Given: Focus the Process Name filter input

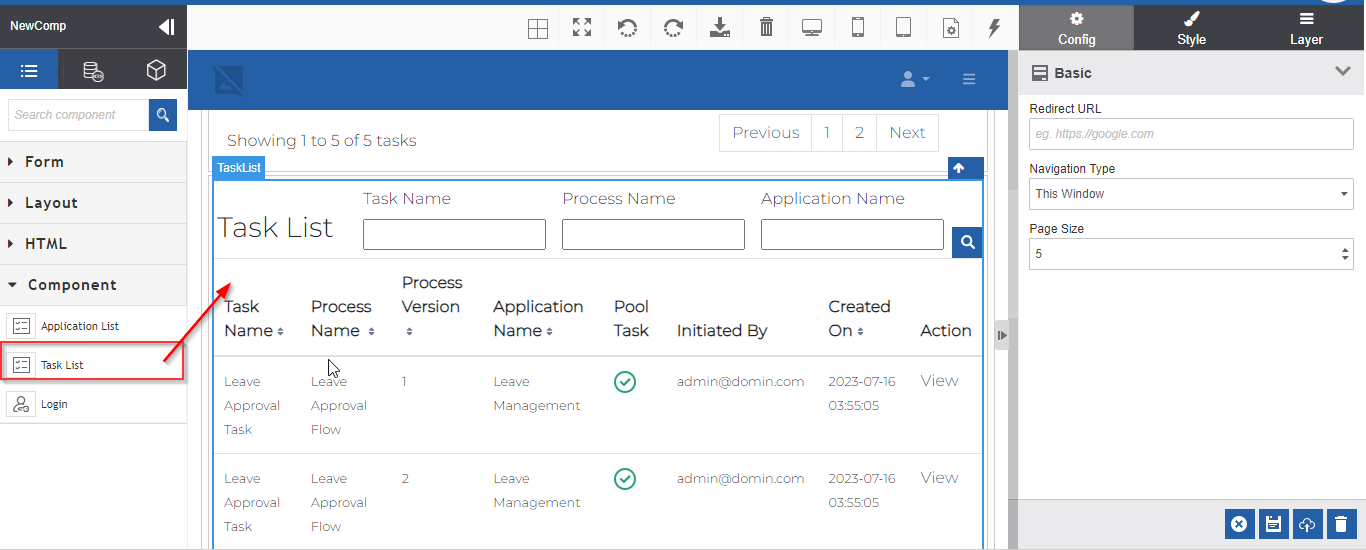Looking at the screenshot, I should [653, 234].
